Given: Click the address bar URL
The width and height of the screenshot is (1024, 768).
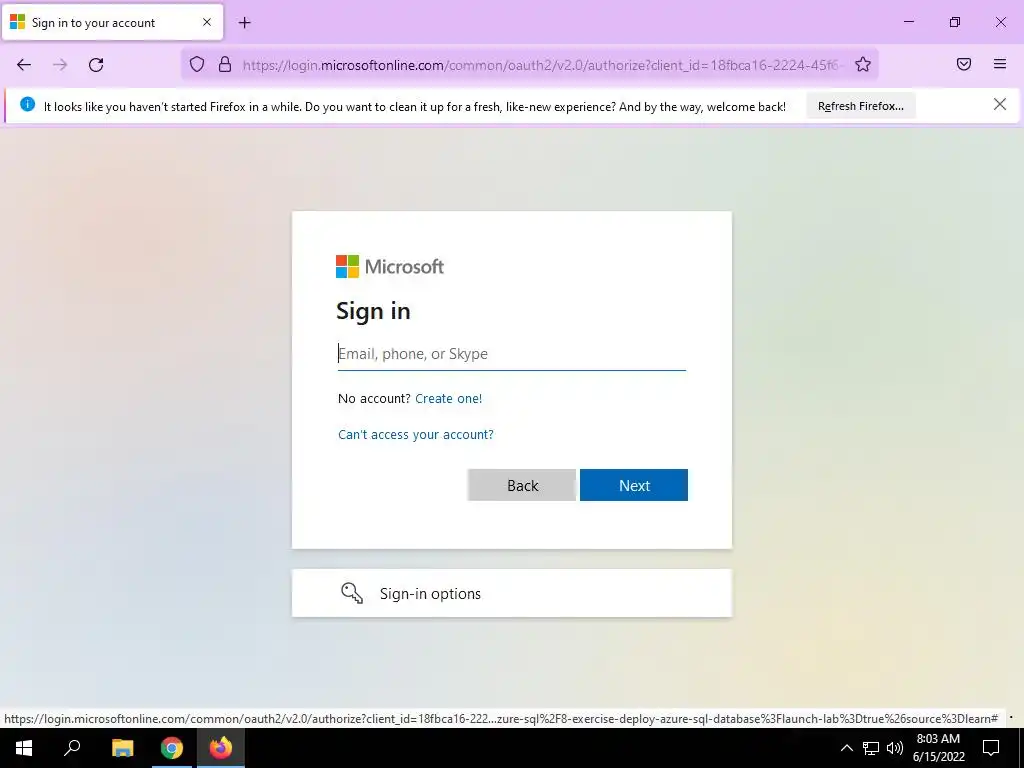Looking at the screenshot, I should (542, 65).
